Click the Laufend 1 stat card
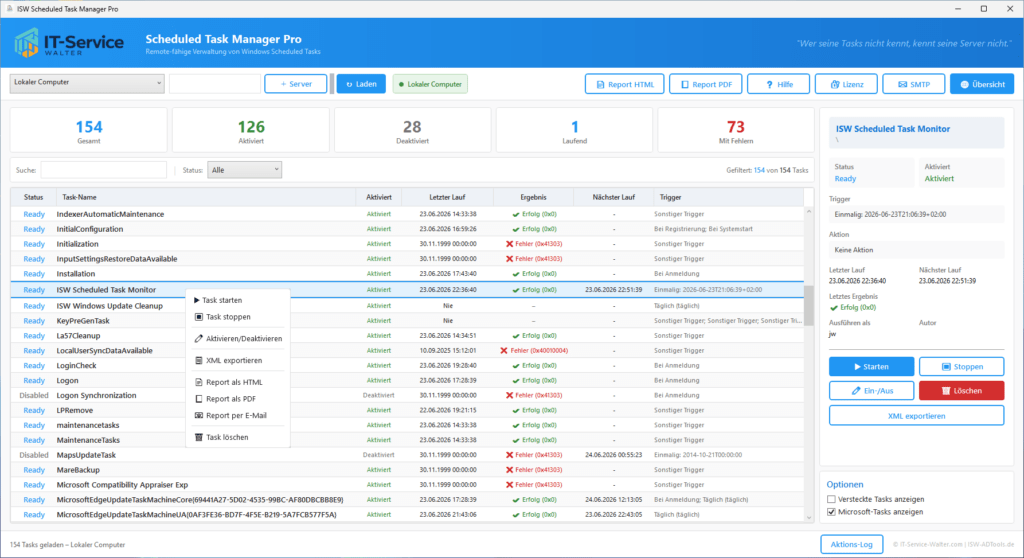 [575, 131]
